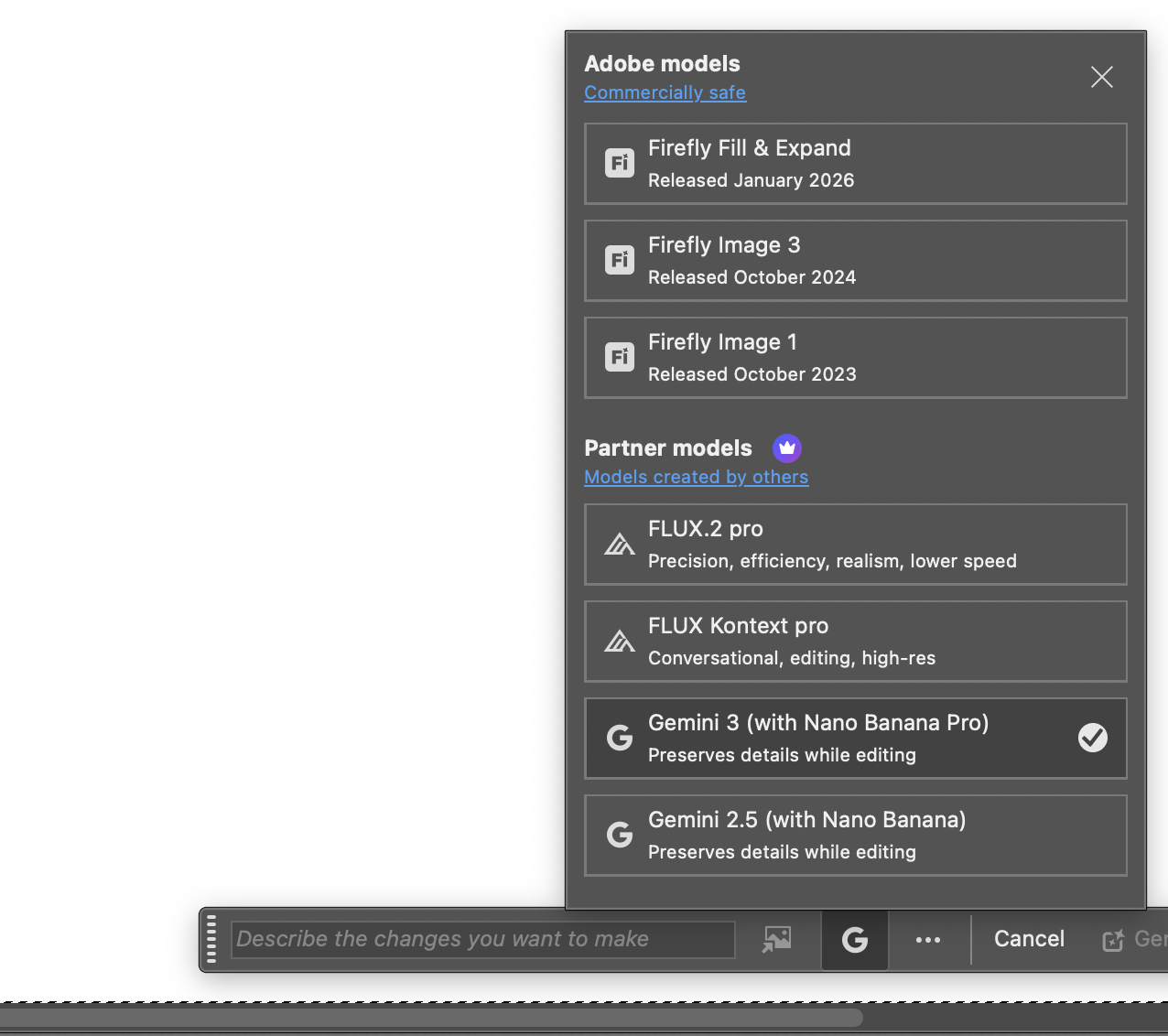Choose the FLUX Kontext pro model
The height and width of the screenshot is (1036, 1168).
pos(856,642)
